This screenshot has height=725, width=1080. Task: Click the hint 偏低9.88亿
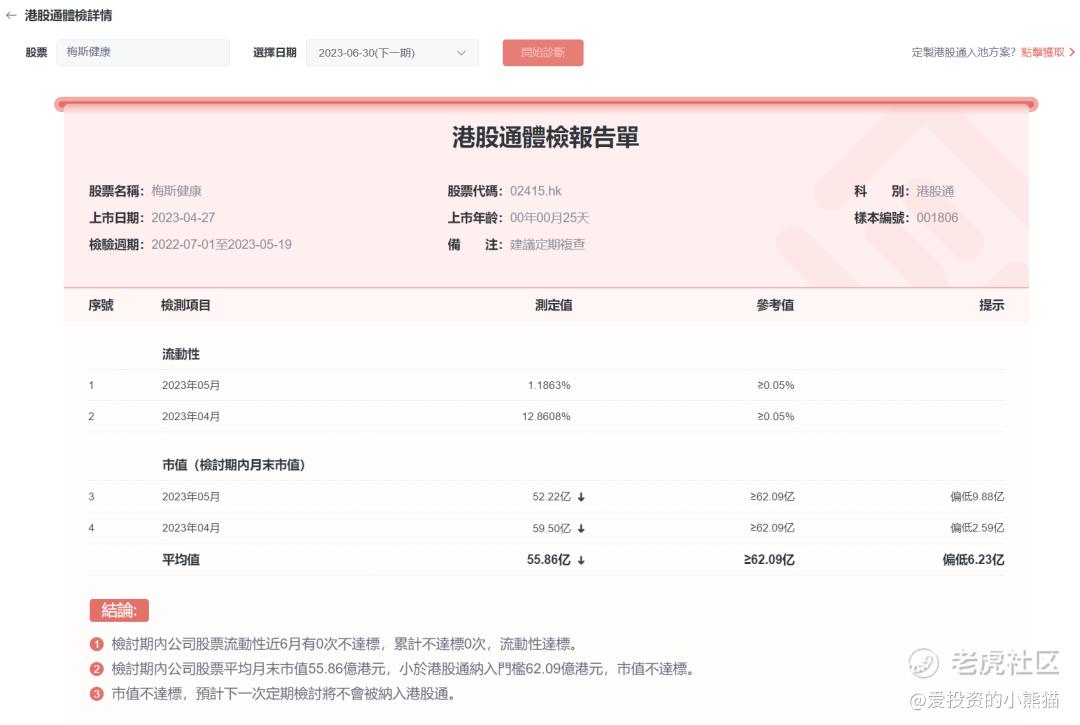pyautogui.click(x=977, y=496)
